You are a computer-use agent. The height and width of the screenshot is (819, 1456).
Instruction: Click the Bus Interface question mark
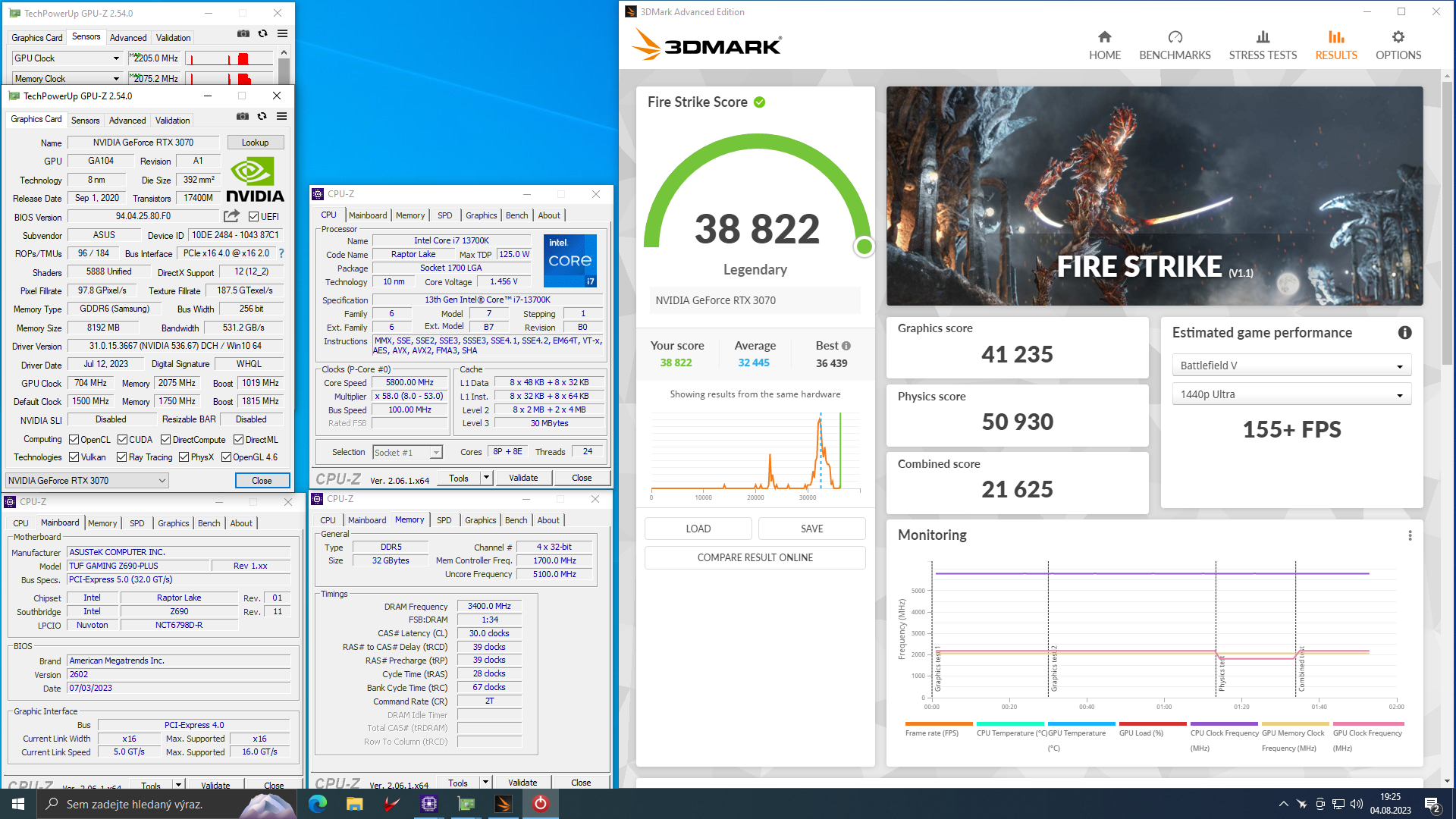pyautogui.click(x=281, y=253)
